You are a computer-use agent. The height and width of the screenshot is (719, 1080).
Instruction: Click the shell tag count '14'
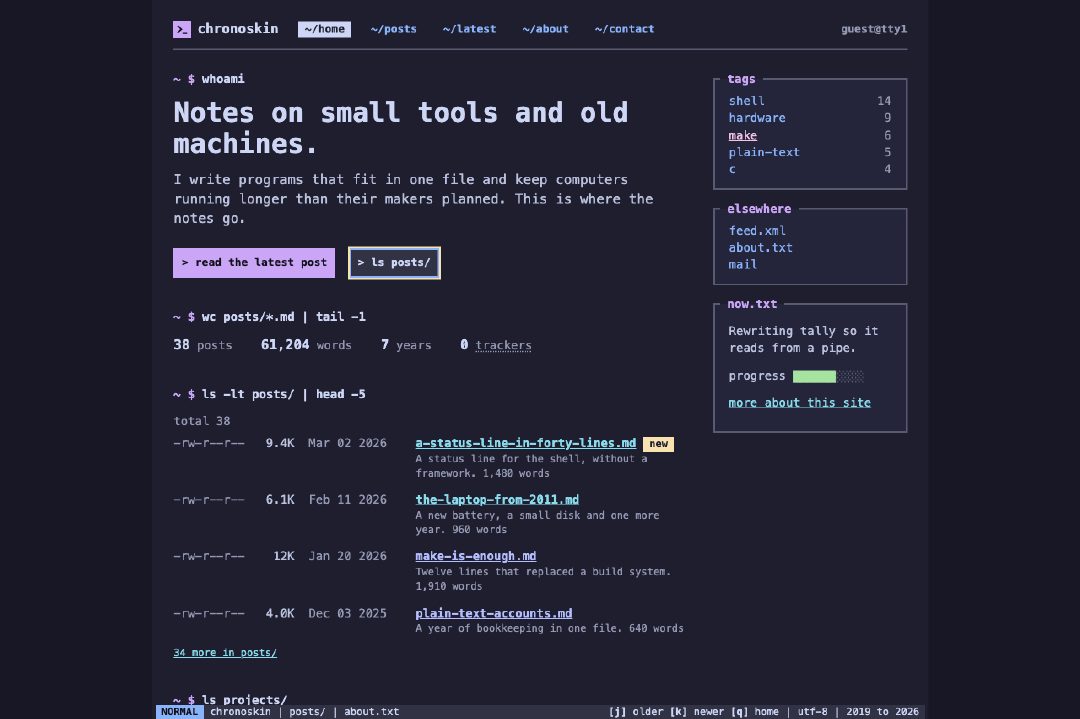coord(884,101)
